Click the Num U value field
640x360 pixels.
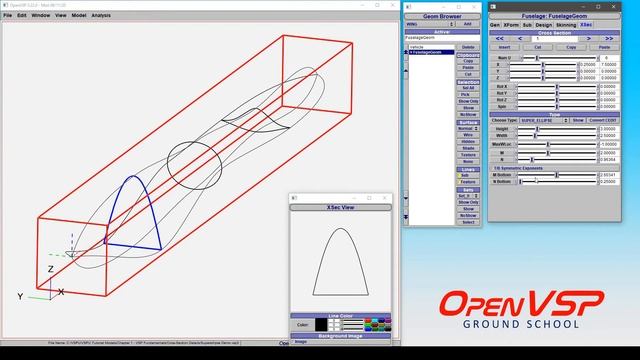click(609, 58)
